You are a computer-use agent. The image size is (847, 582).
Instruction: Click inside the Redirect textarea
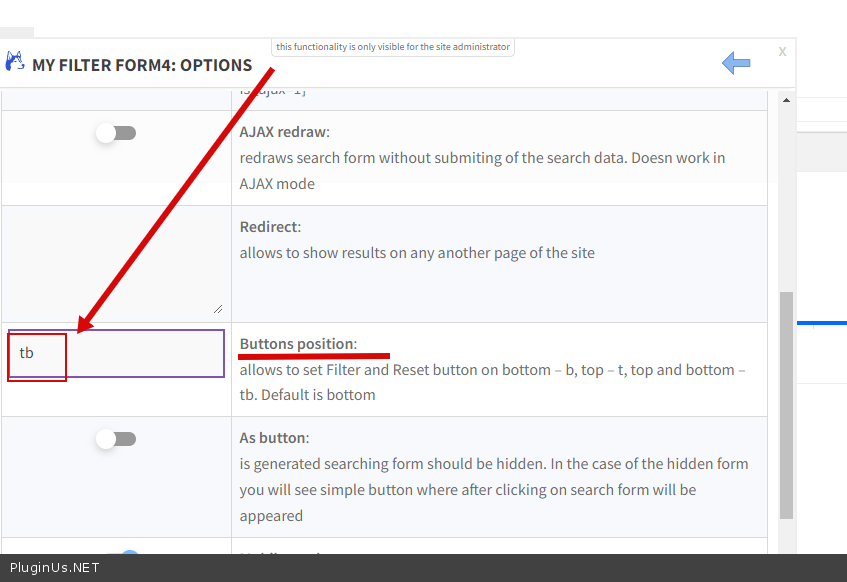[116, 264]
